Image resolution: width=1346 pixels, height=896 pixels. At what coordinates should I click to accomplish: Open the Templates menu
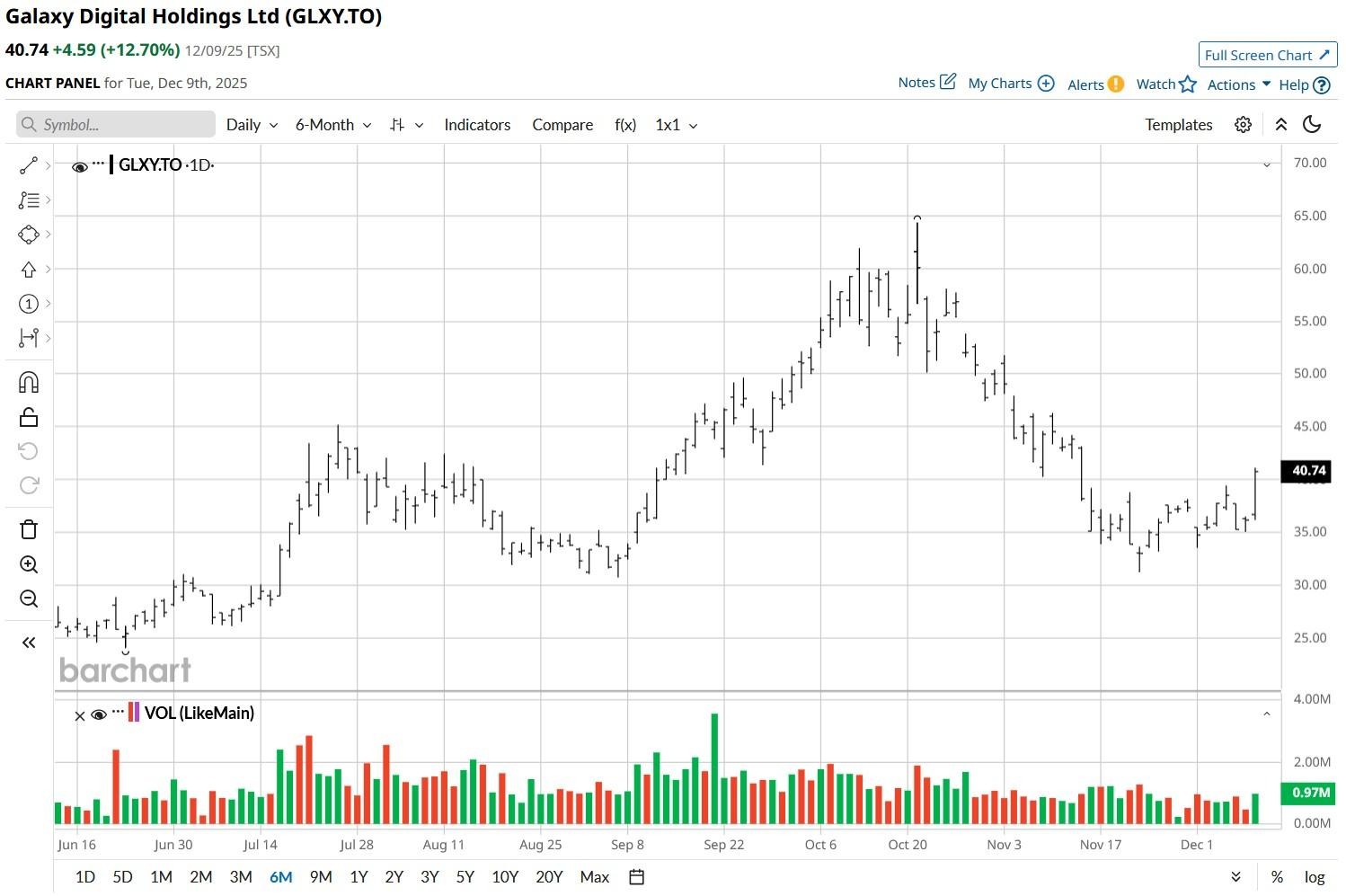click(x=1179, y=125)
